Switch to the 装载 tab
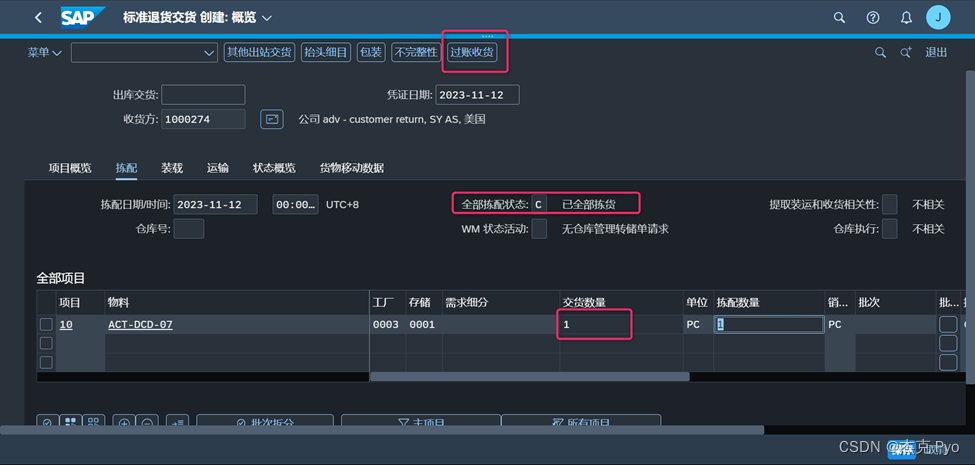The image size is (975, 465). 172,168
